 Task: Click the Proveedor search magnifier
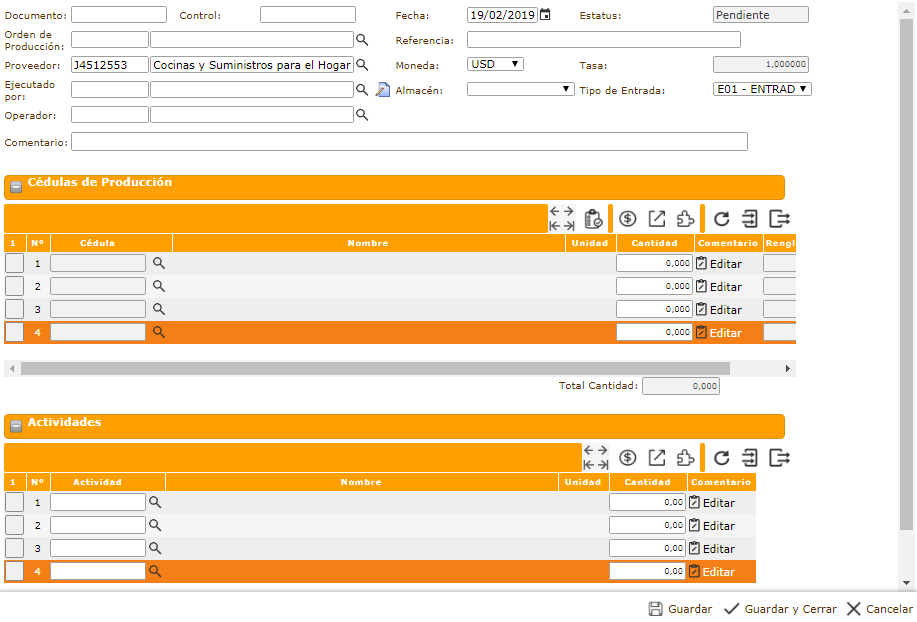363,65
